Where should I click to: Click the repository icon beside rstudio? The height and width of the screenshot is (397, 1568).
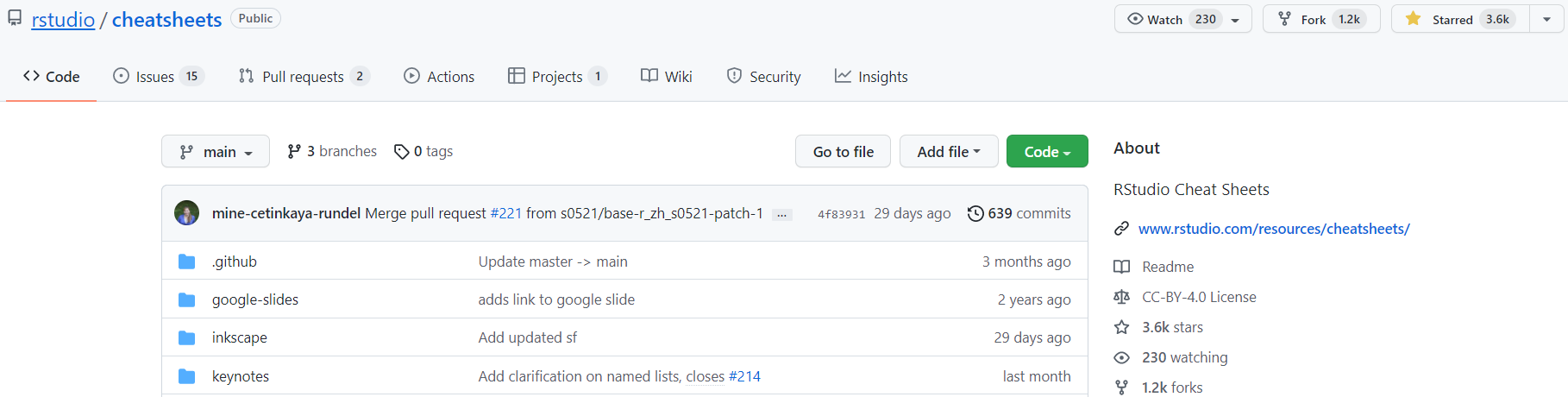(x=15, y=19)
